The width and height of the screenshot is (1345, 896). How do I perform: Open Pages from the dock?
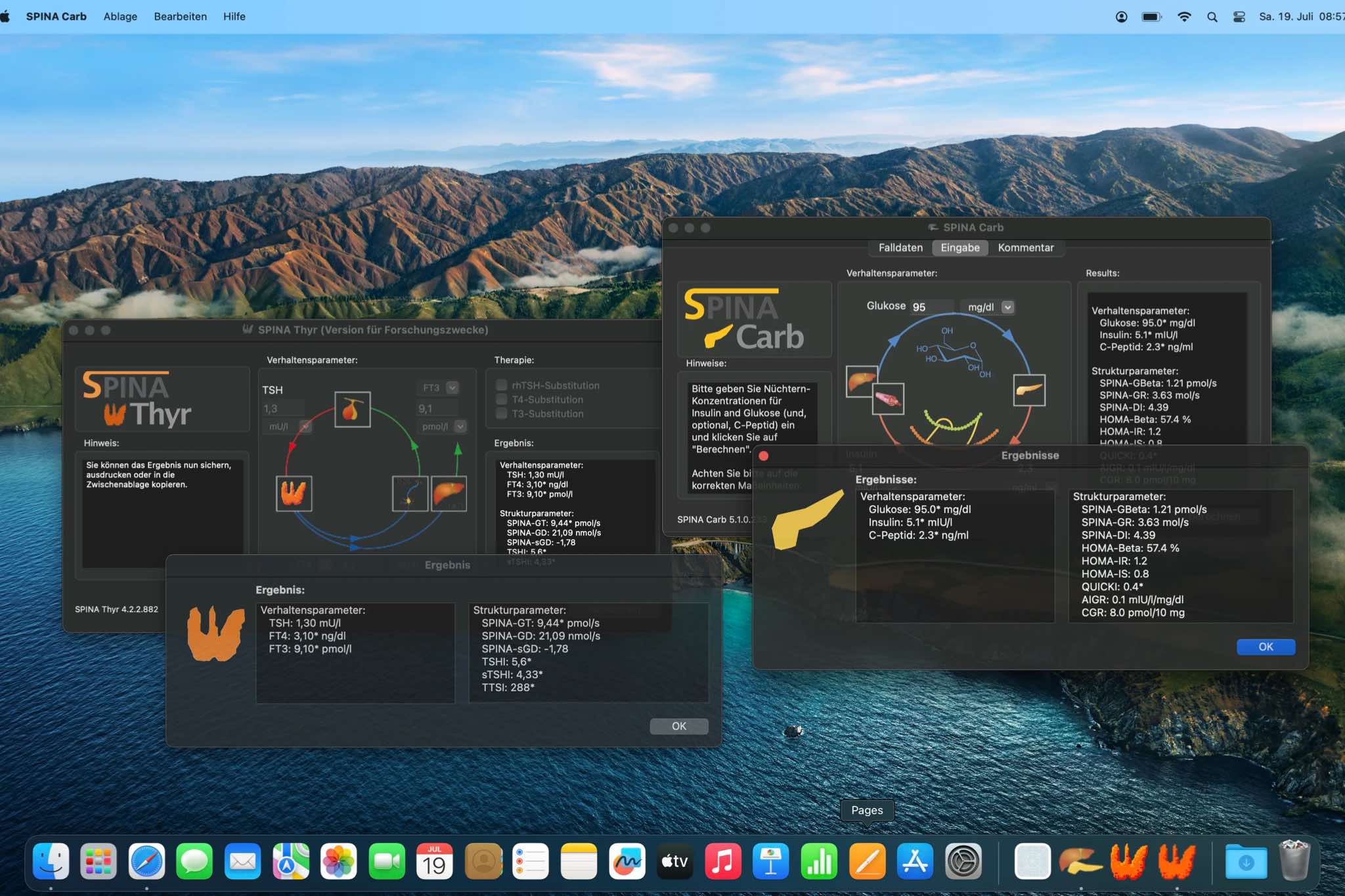[x=867, y=861]
